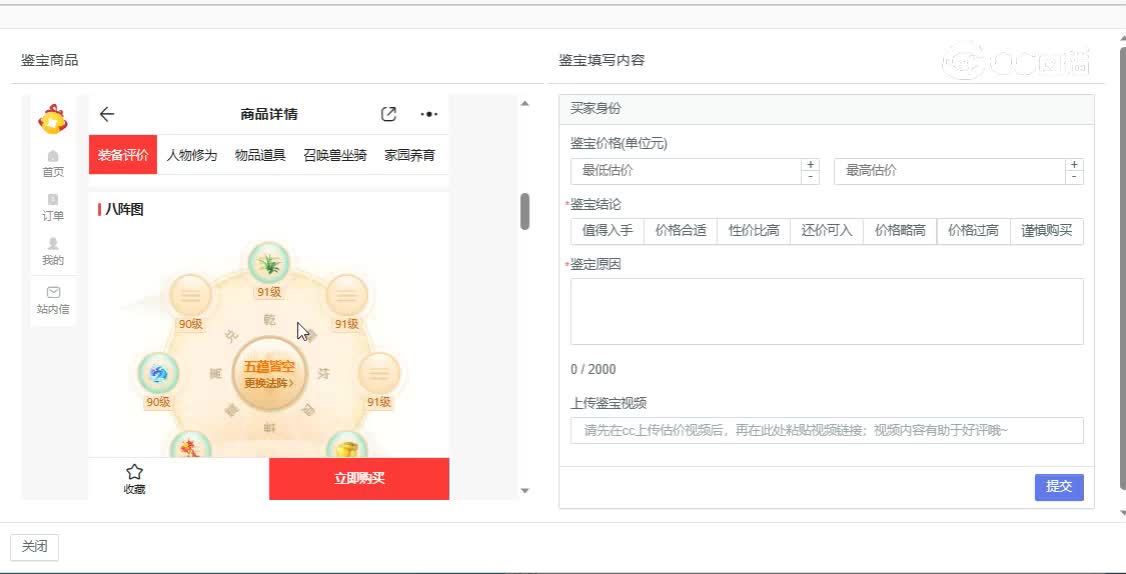Select the left blue swirl orb 90级
The width and height of the screenshot is (1126, 574).
pyautogui.click(x=158, y=374)
